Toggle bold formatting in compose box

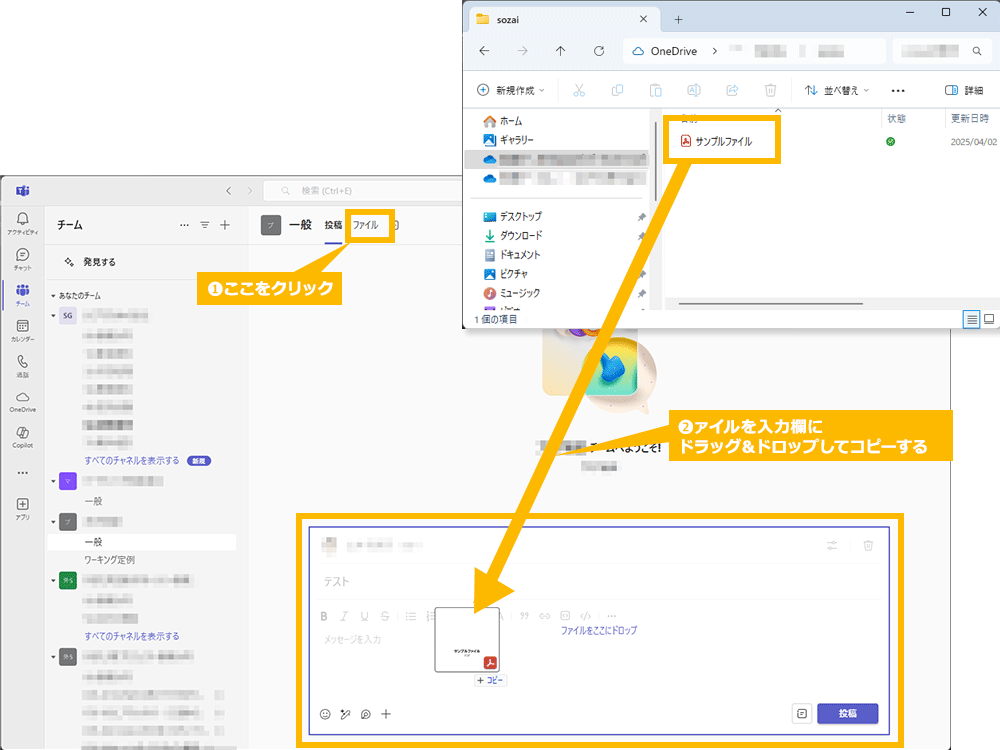click(324, 616)
